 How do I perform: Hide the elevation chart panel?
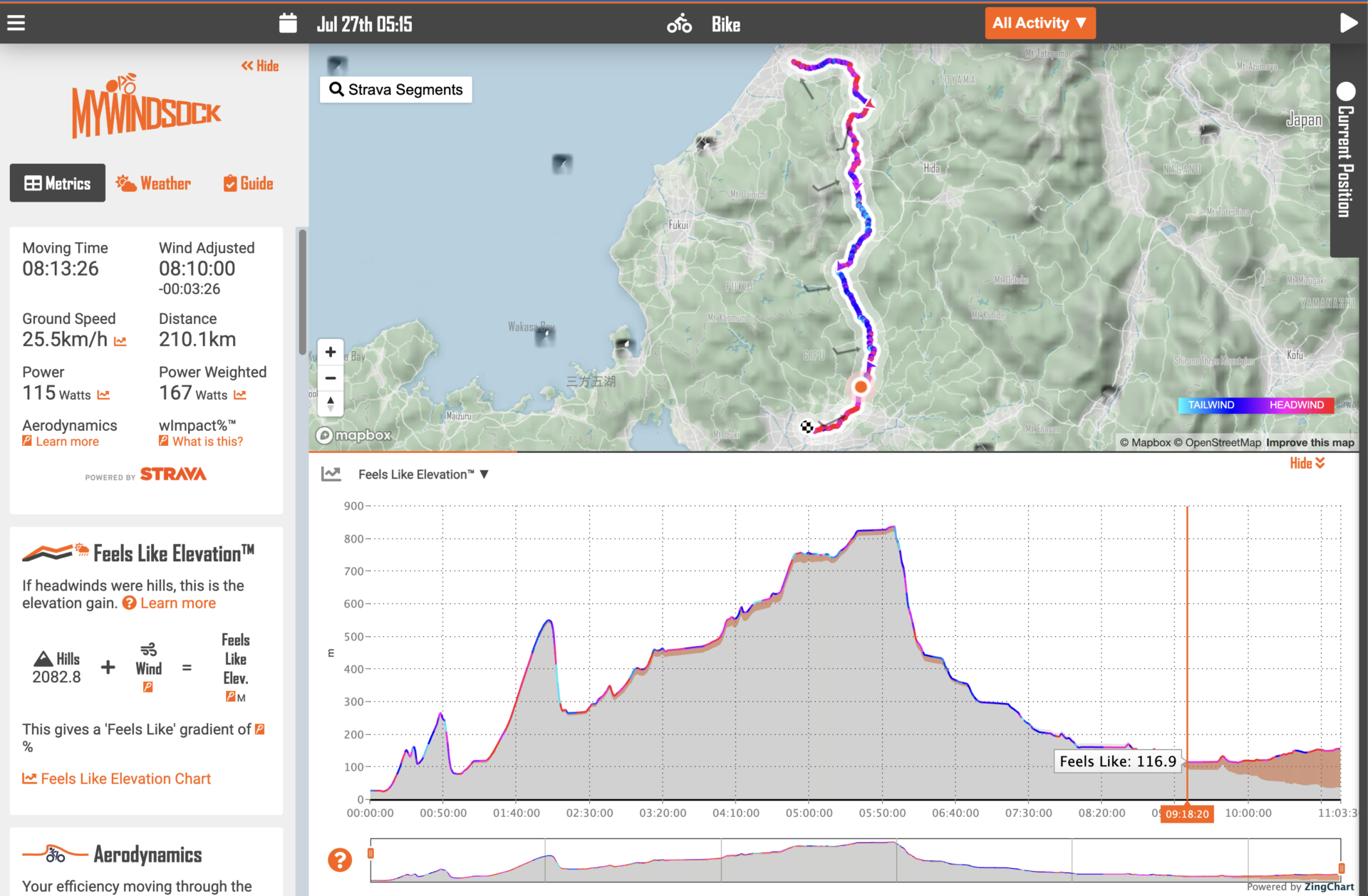click(1307, 463)
